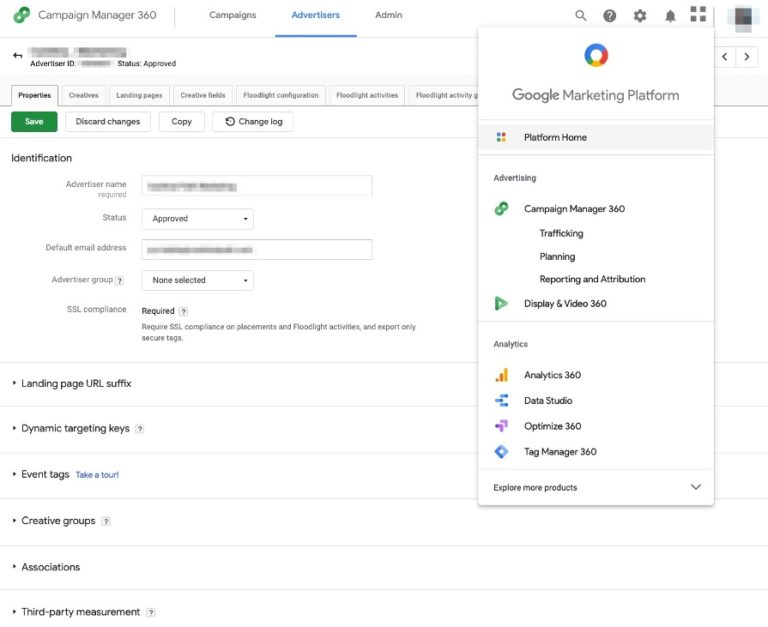
Task: Click help icon next to Advertiser group
Action: [120, 281]
